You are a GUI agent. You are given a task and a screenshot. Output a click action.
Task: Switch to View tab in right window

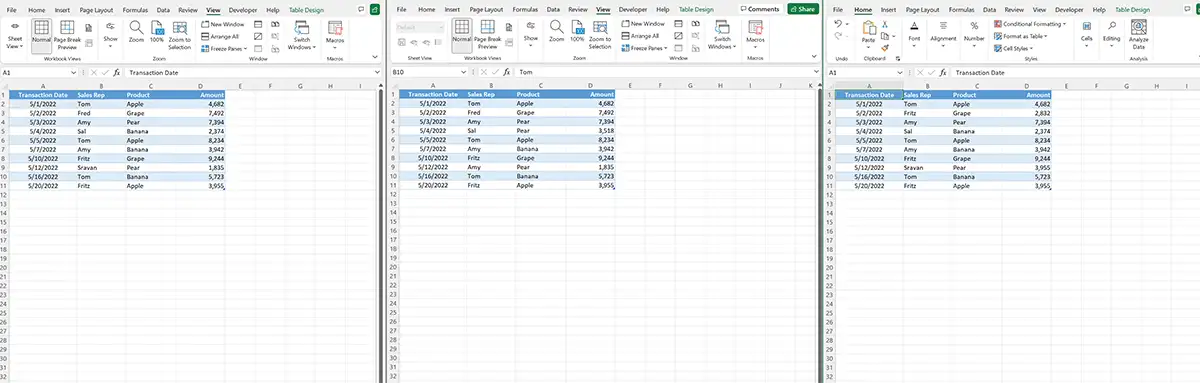point(1039,10)
